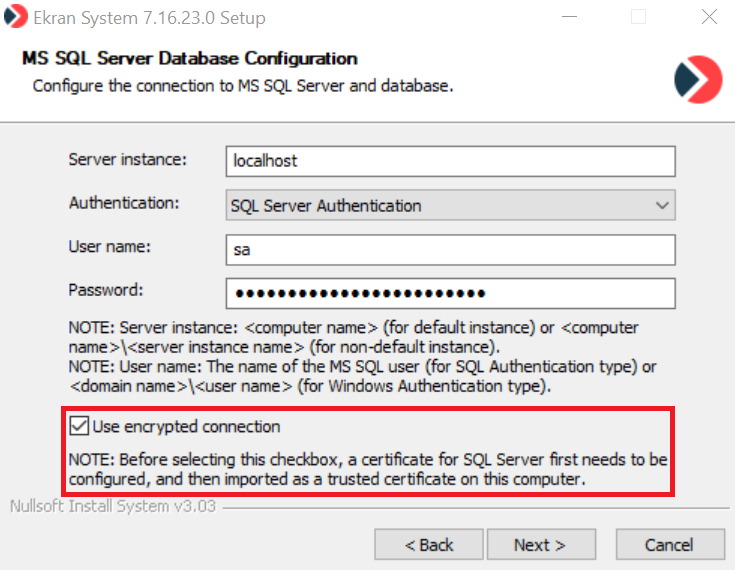Click the Ekran System 7.16.23.0 Setup title text

tap(150, 18)
